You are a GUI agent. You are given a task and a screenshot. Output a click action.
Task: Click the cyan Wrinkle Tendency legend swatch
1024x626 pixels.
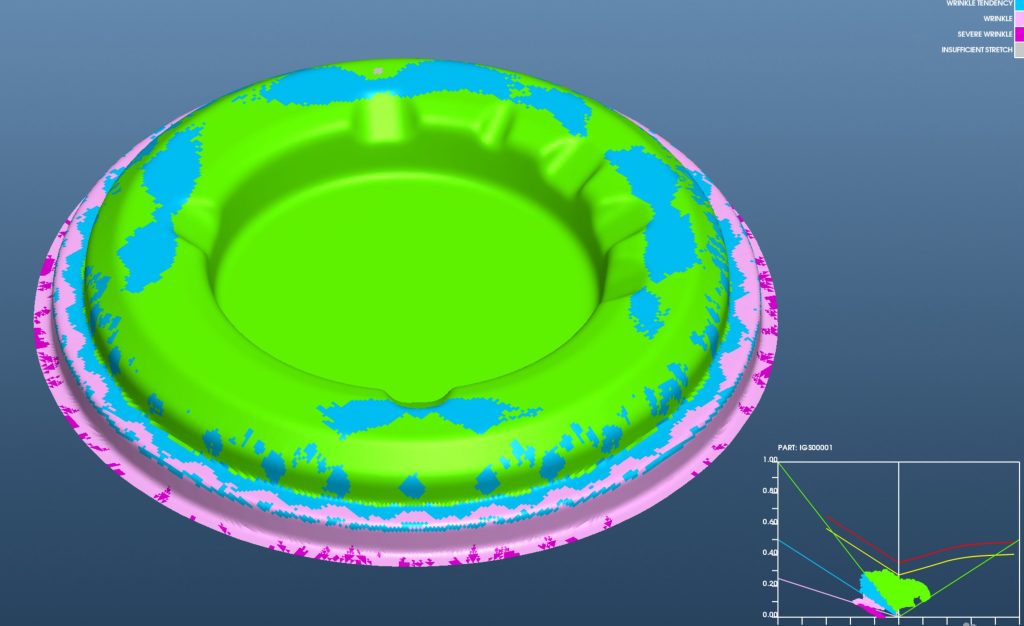pyautogui.click(x=1019, y=4)
